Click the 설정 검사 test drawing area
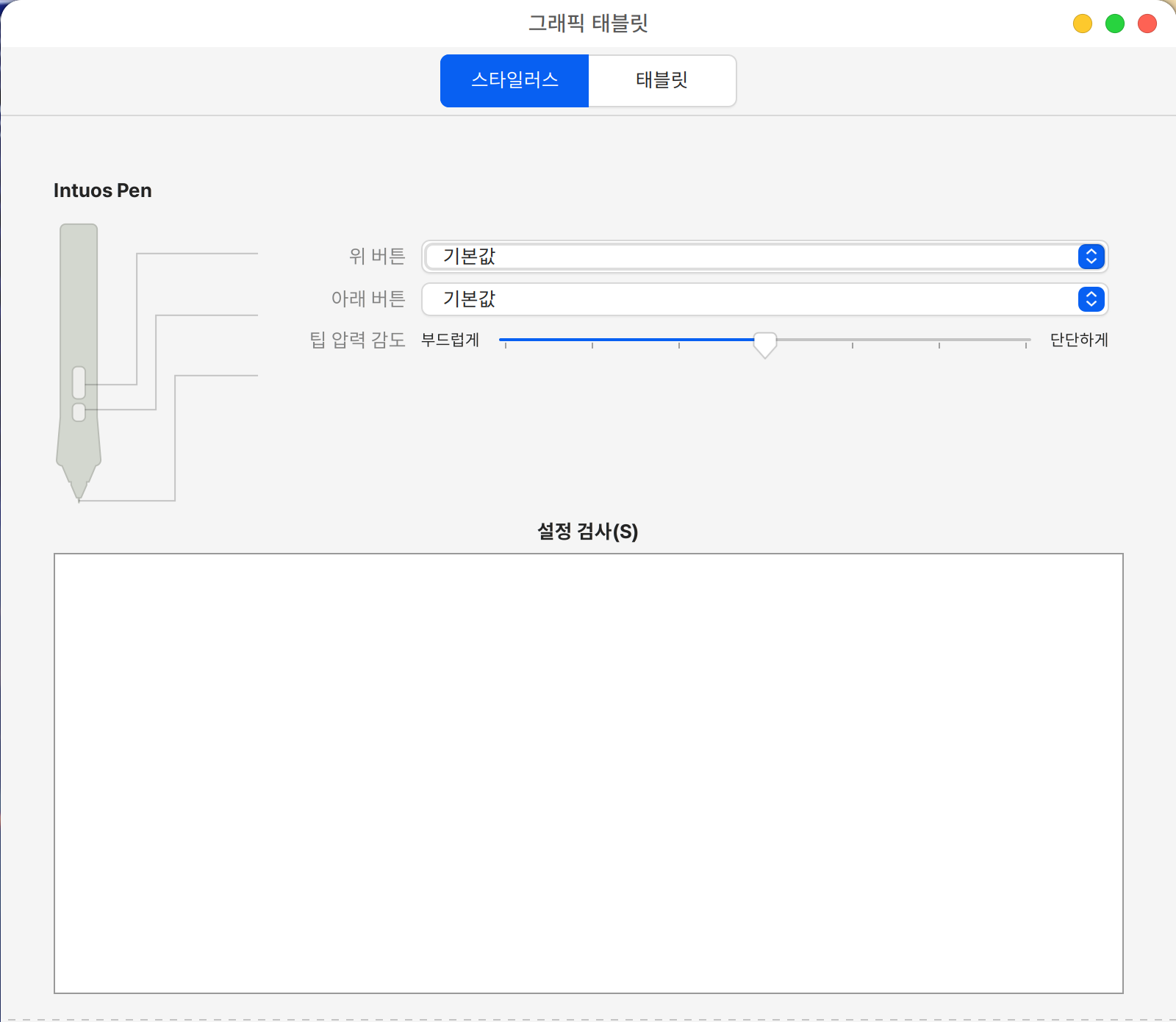 click(589, 773)
